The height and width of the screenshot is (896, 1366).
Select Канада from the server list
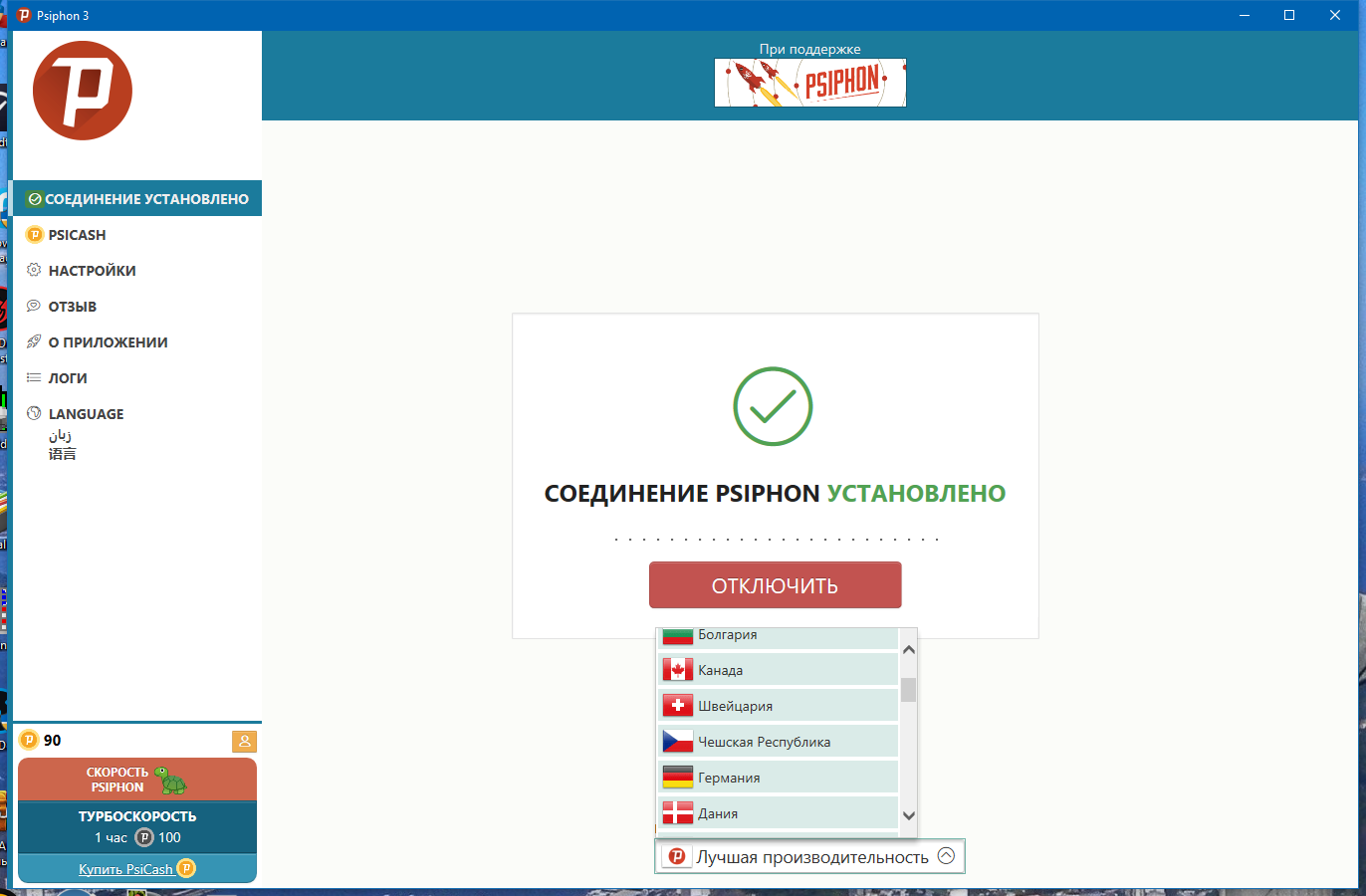pos(778,670)
